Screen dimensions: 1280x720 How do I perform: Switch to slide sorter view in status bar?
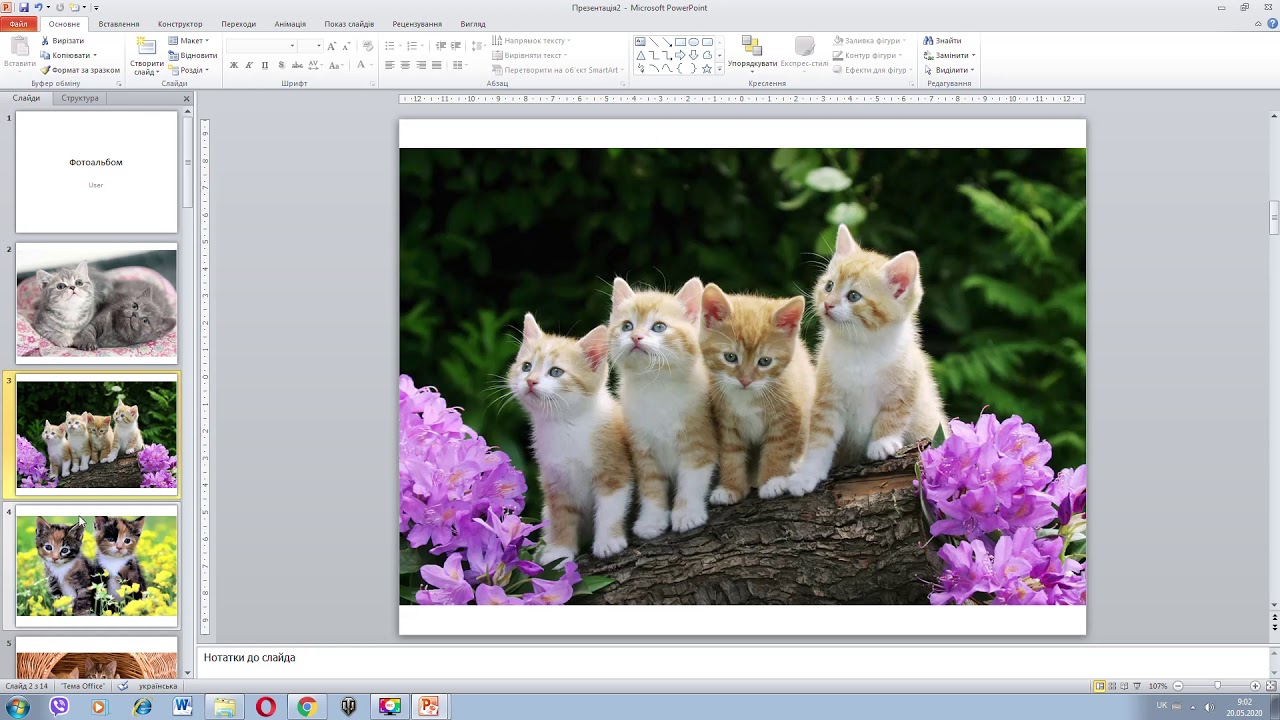click(x=1112, y=686)
